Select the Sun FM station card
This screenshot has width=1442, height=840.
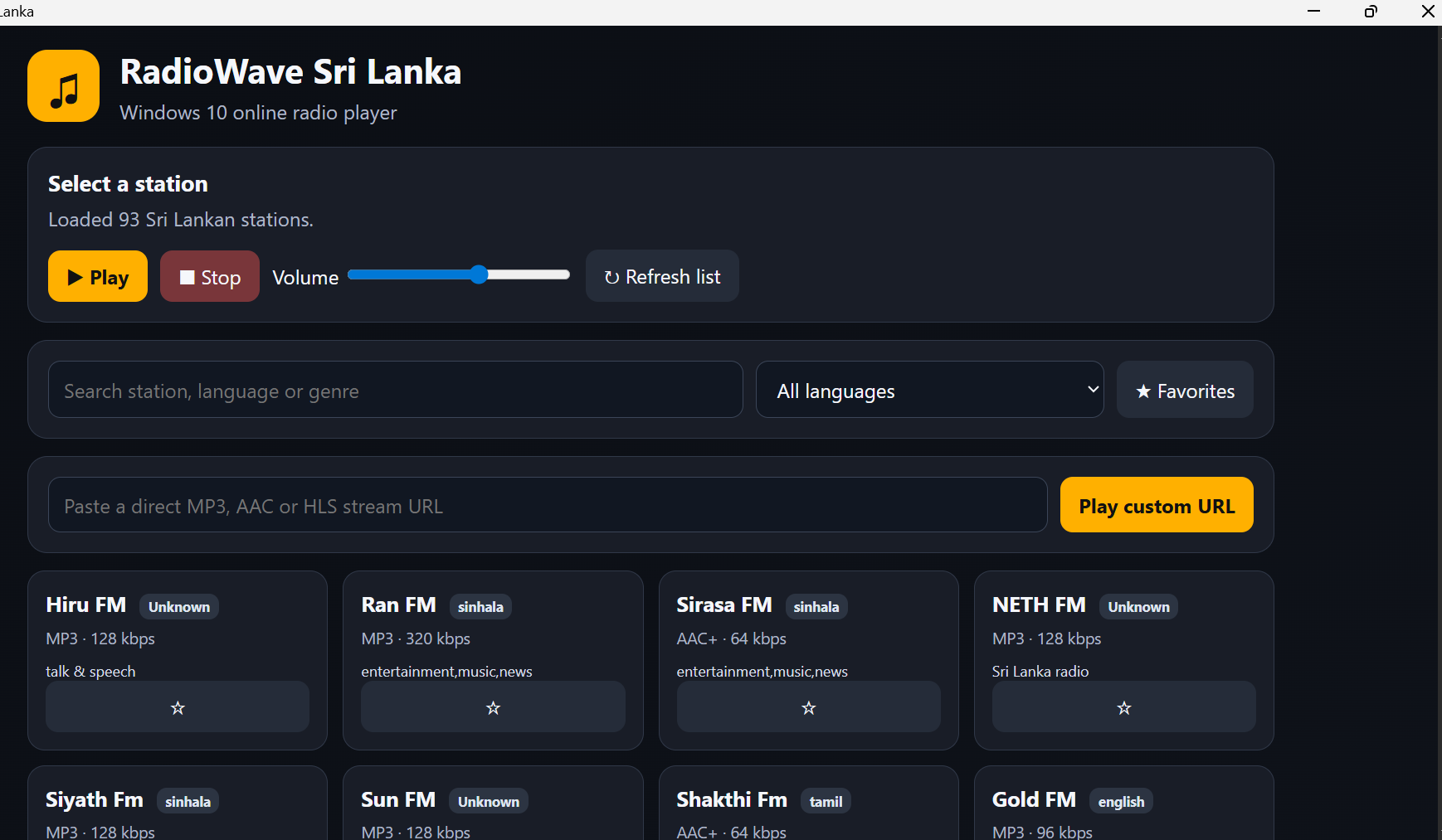(493, 803)
